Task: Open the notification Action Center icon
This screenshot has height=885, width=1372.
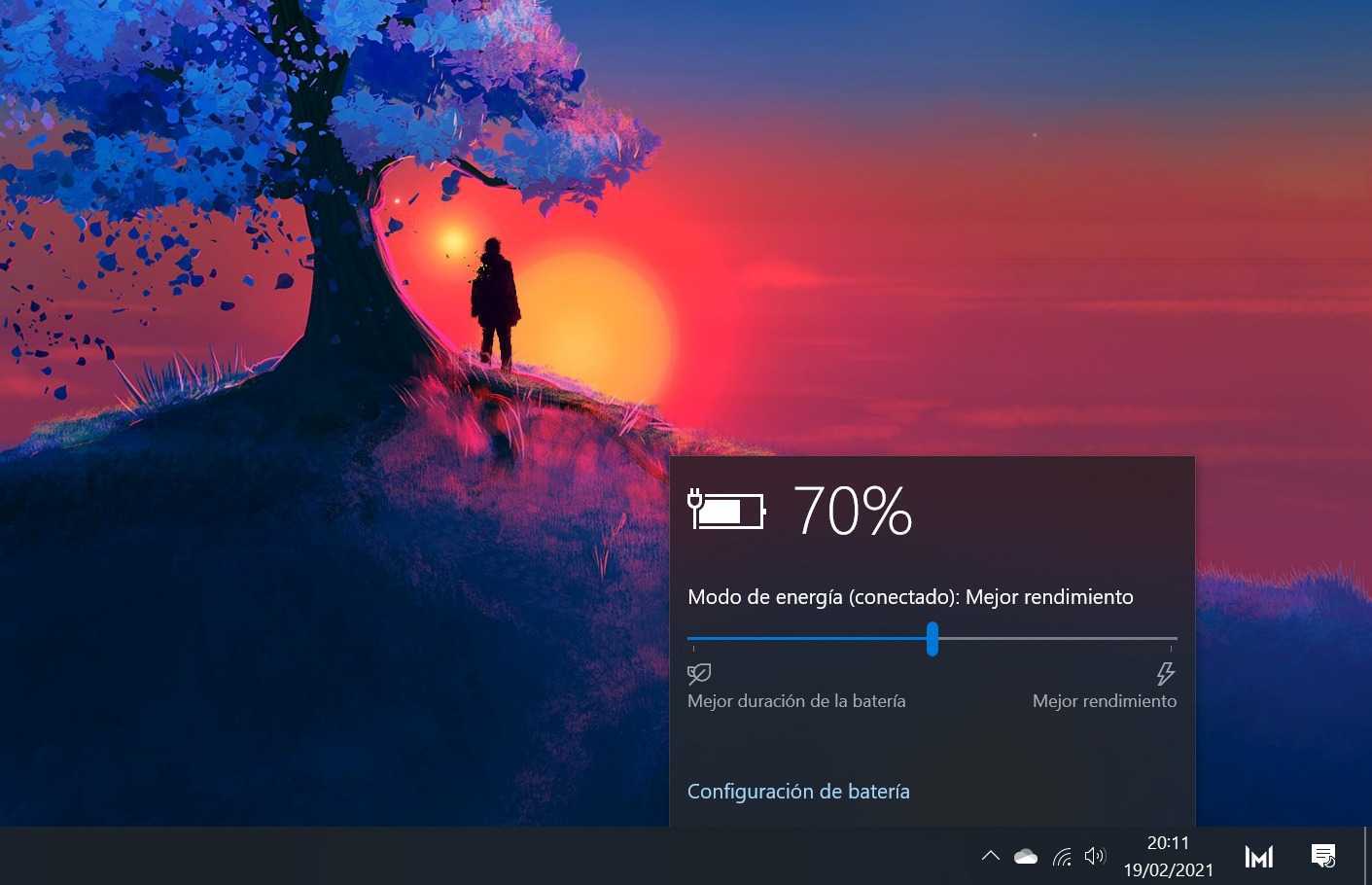Action: point(1323,856)
